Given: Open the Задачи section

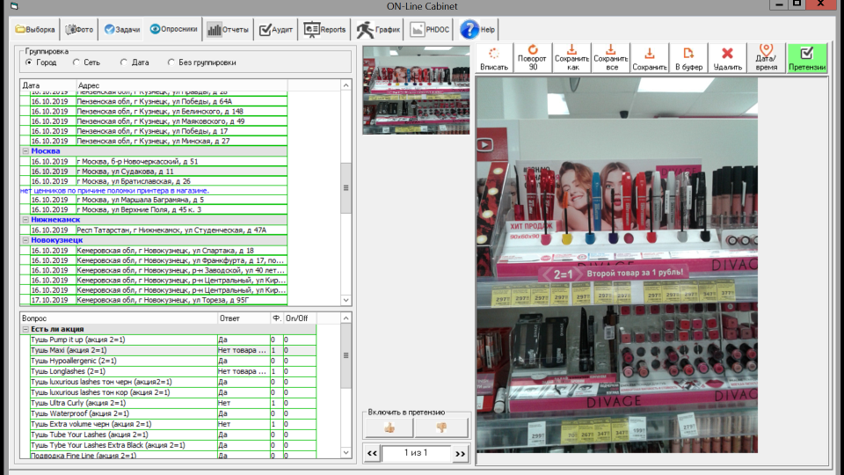Looking at the screenshot, I should point(122,29).
